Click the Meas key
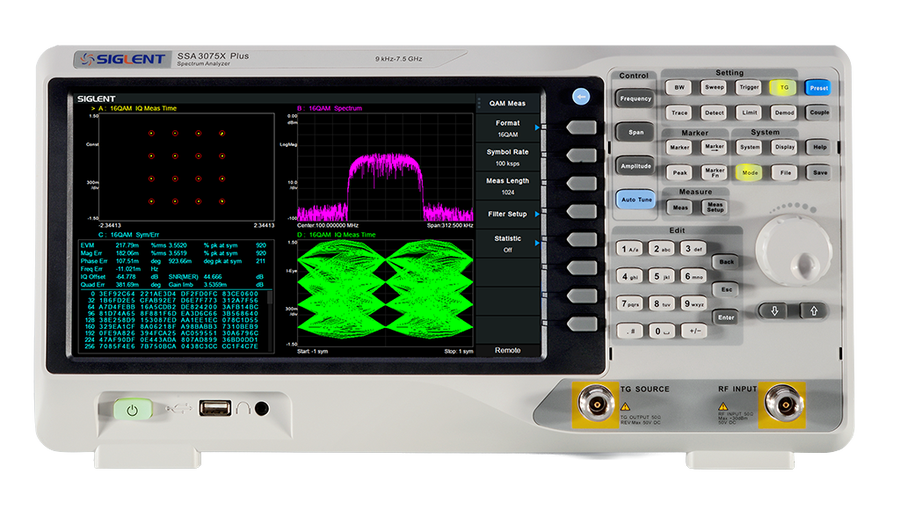The image size is (900, 510). pos(680,207)
